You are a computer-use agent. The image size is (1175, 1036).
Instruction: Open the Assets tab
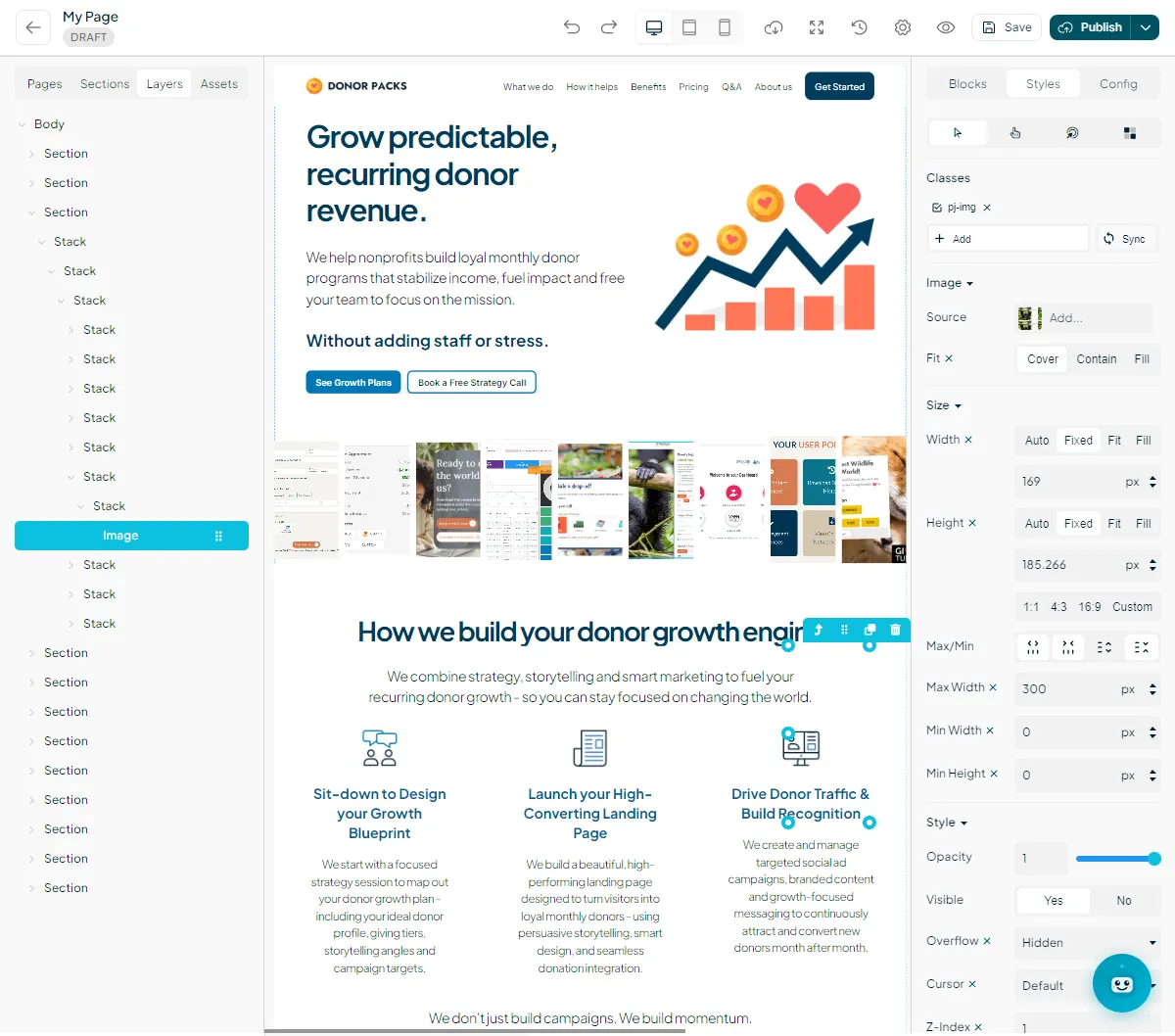click(219, 84)
